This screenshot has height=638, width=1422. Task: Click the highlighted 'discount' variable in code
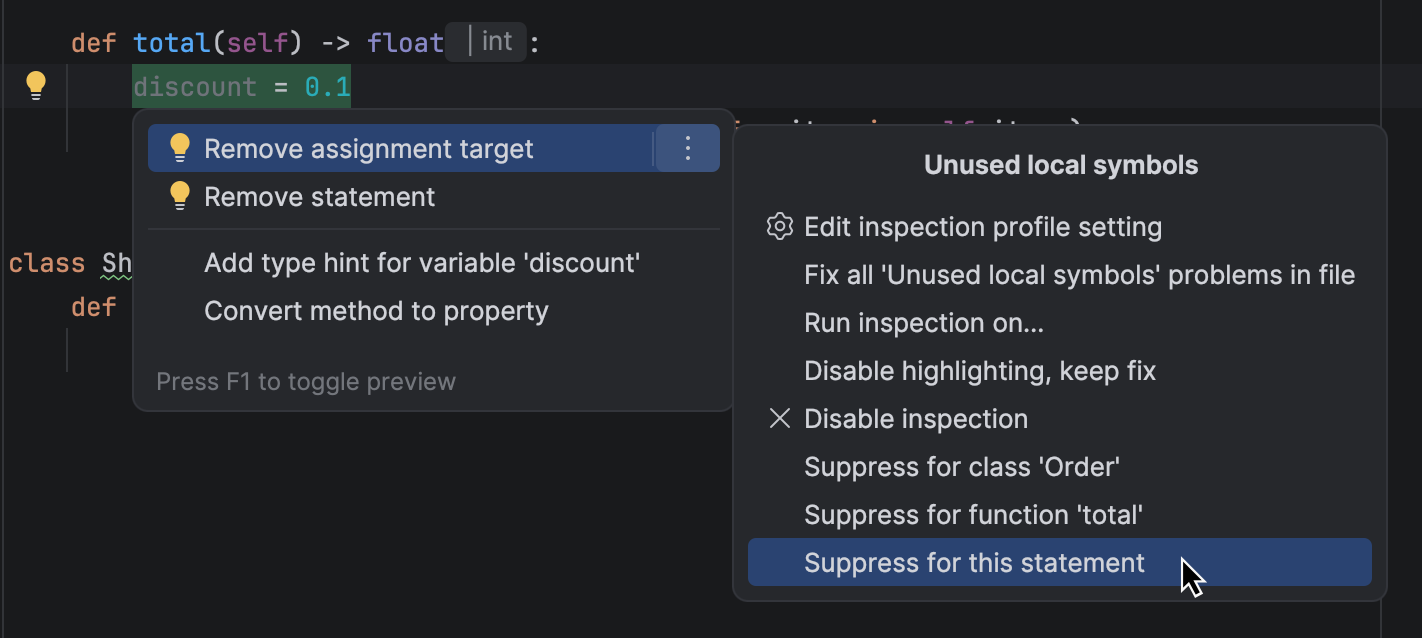click(x=195, y=87)
